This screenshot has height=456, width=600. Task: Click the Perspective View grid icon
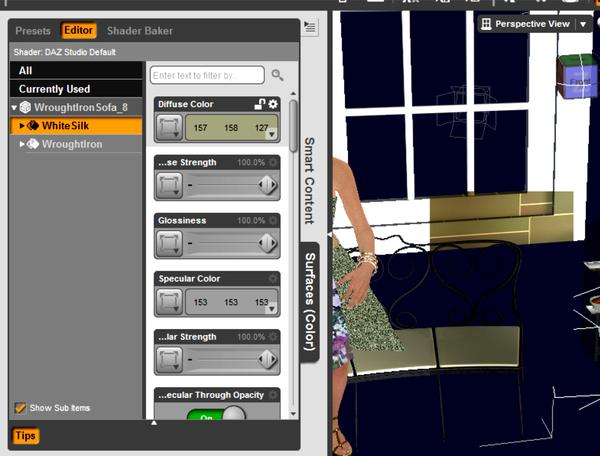tap(486, 24)
